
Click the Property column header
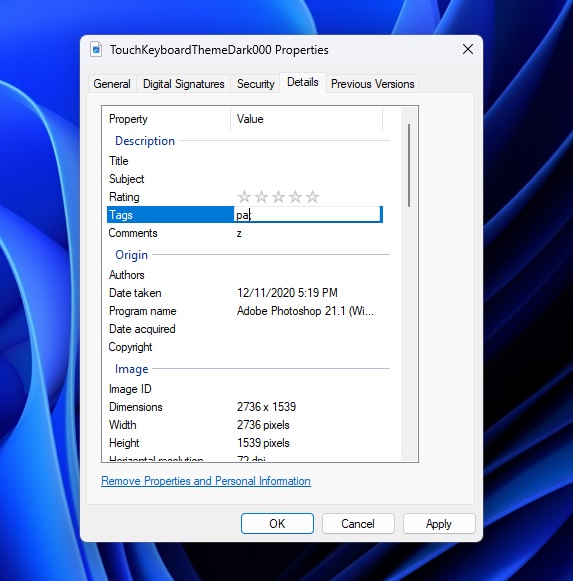pyautogui.click(x=167, y=119)
